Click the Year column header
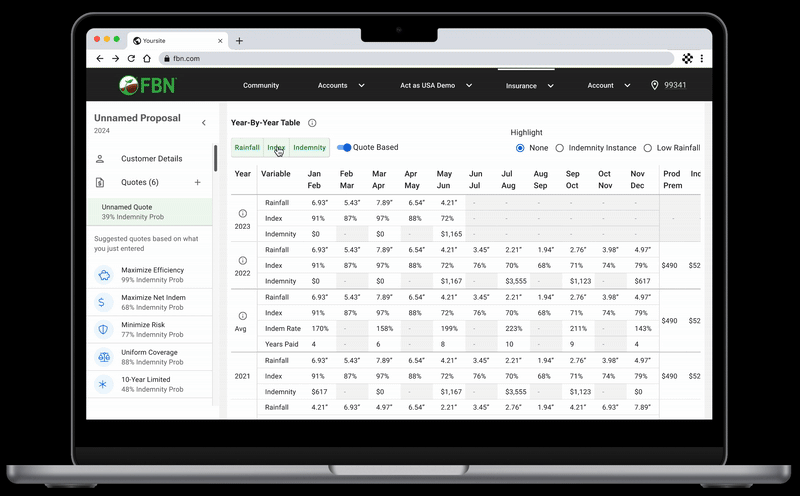 [x=242, y=174]
